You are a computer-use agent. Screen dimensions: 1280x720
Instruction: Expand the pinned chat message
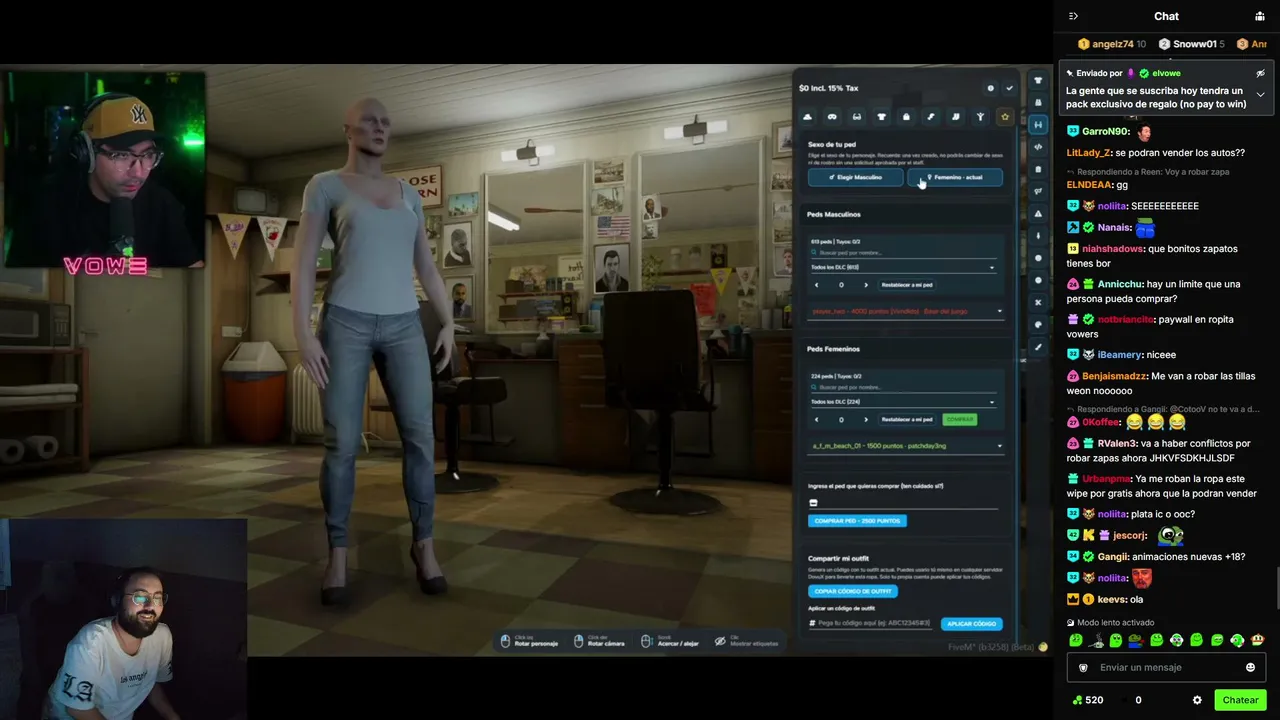[x=1260, y=94]
